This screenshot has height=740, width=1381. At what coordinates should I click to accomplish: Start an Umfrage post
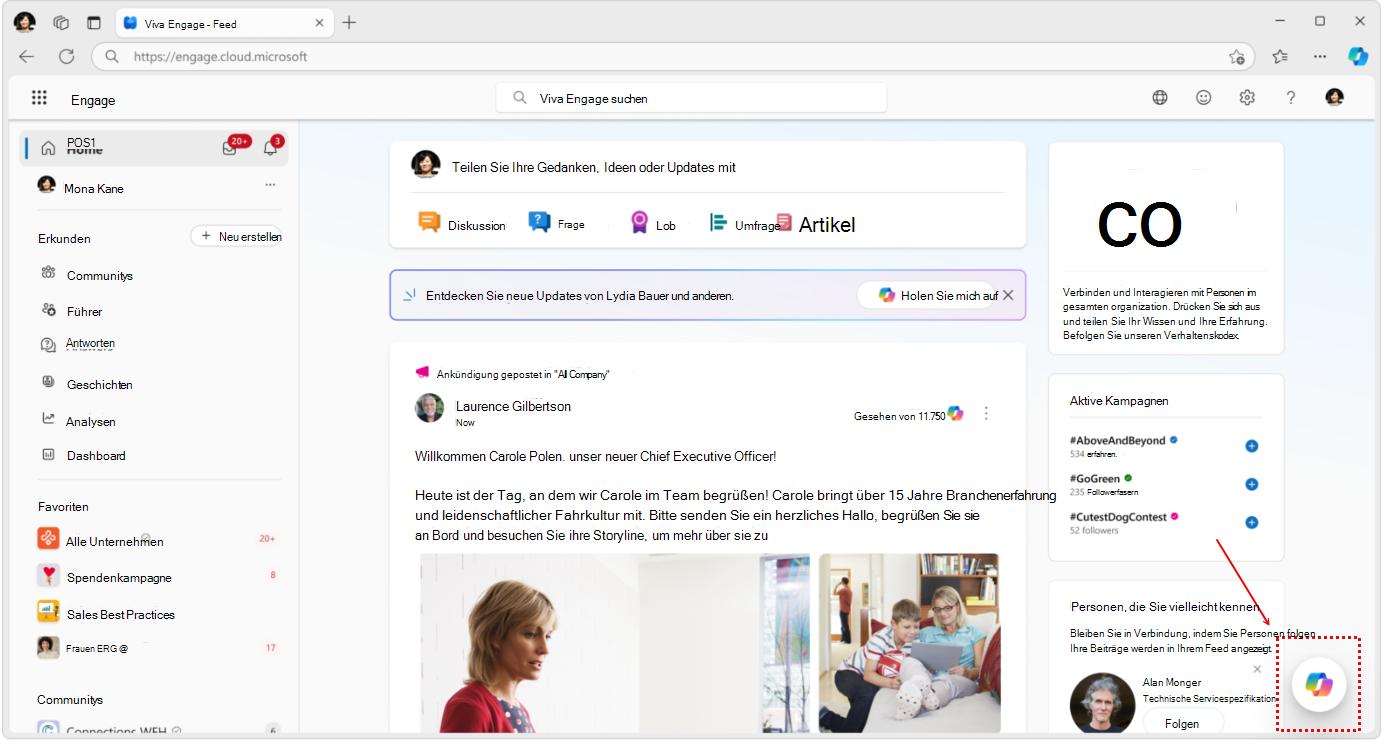coord(744,224)
